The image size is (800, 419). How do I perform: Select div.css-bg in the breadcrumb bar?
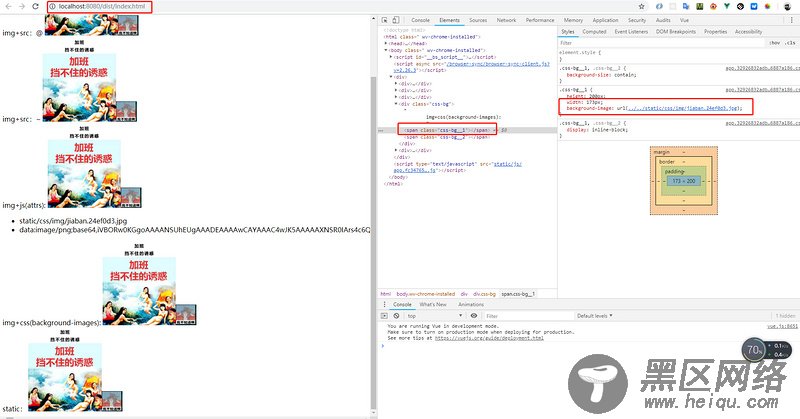(484, 294)
